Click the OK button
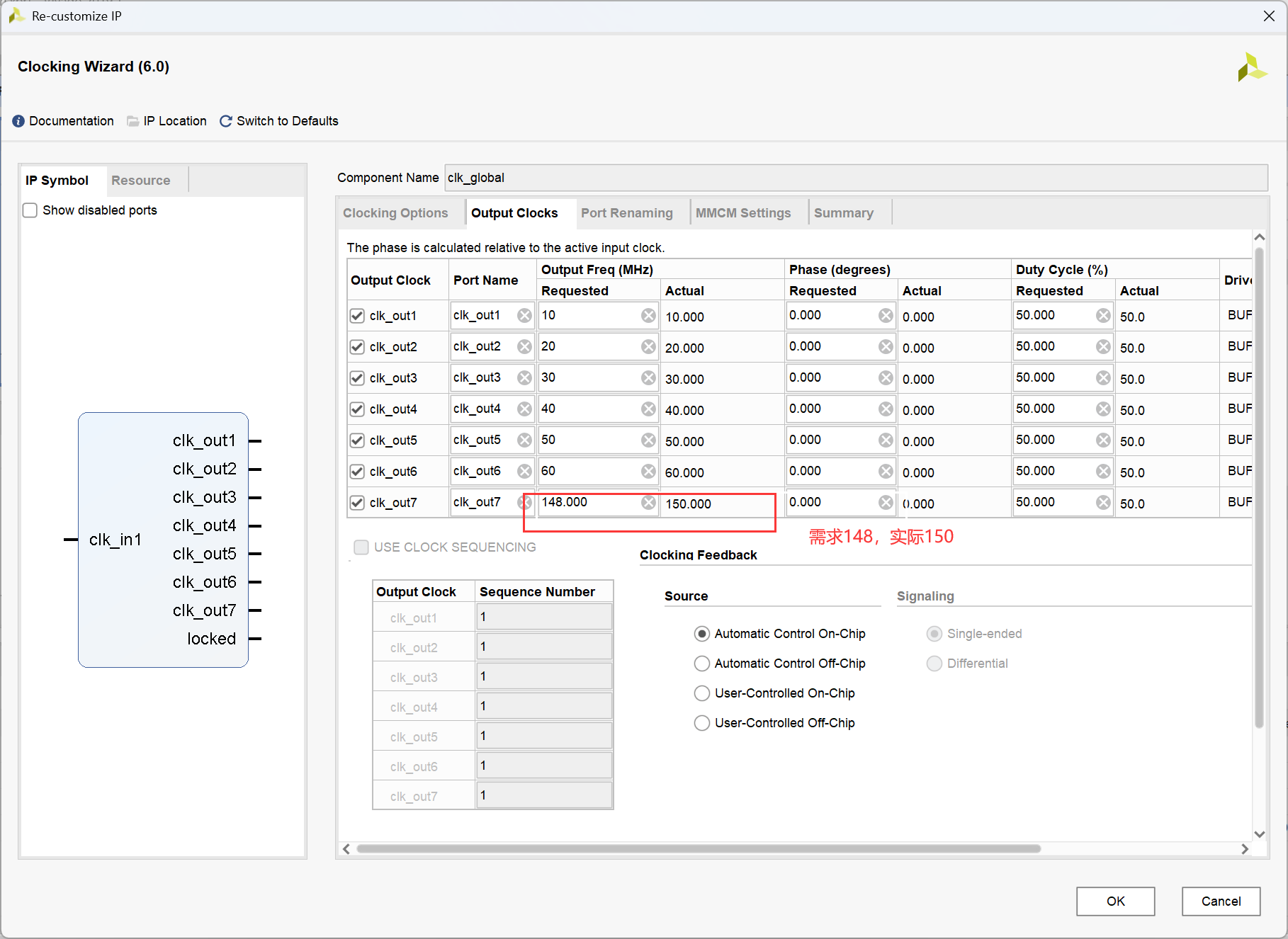1288x939 pixels. [1116, 901]
